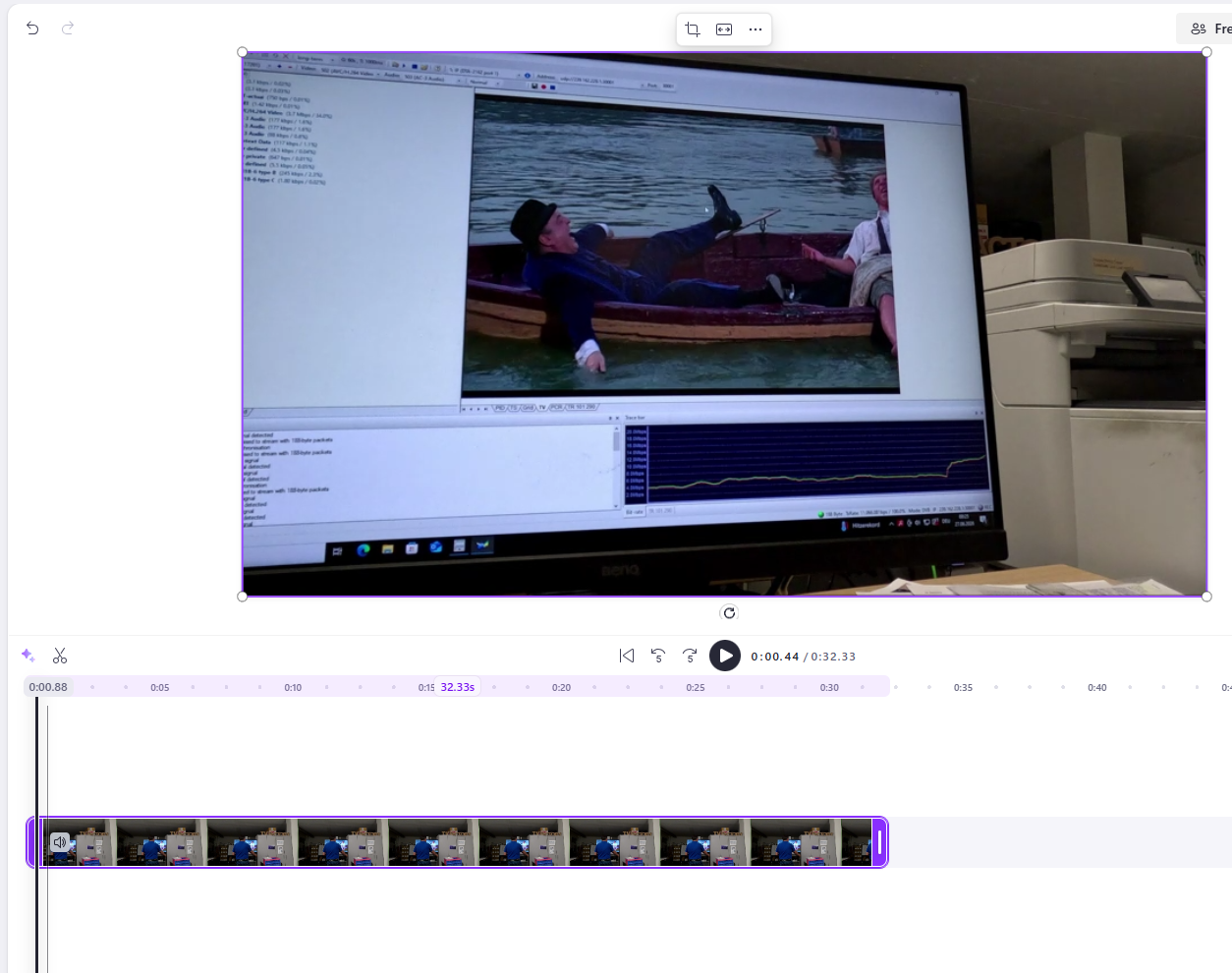Screen dimensions: 1232x973
Task: Click the 0:35 mark on the timeline ruler
Action: tap(963, 688)
